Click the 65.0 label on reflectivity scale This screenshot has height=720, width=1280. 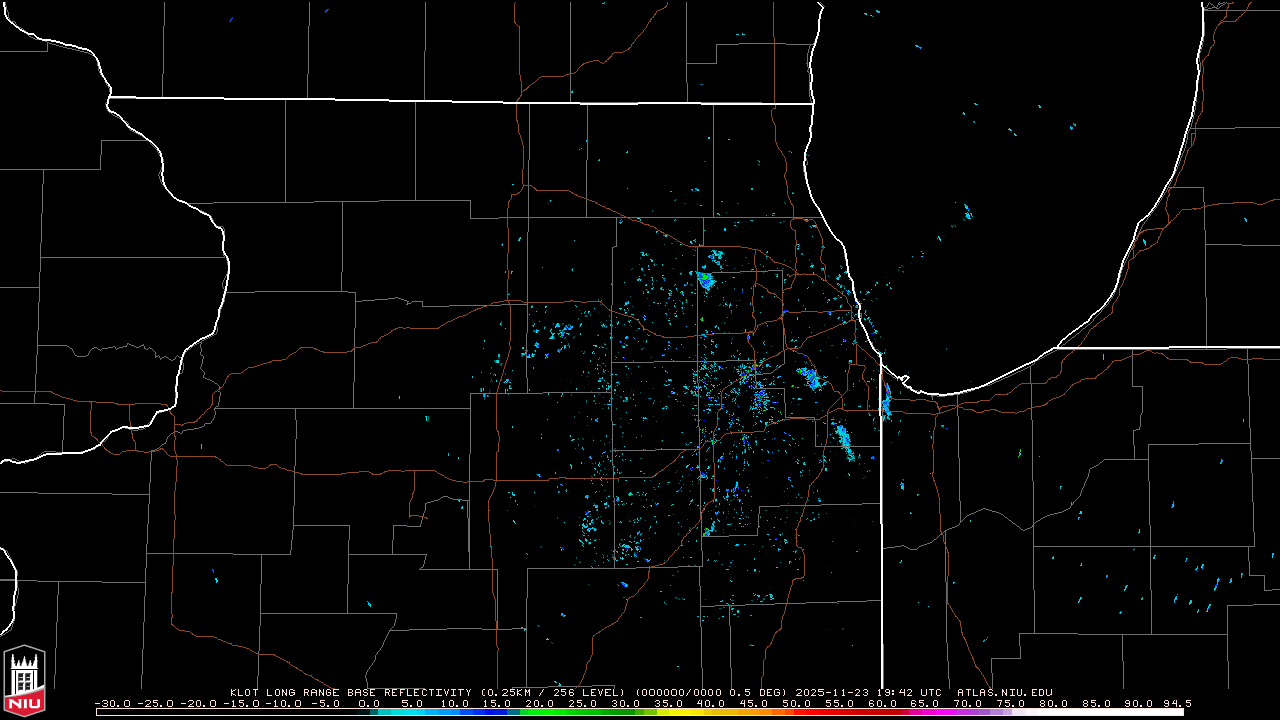(x=925, y=703)
